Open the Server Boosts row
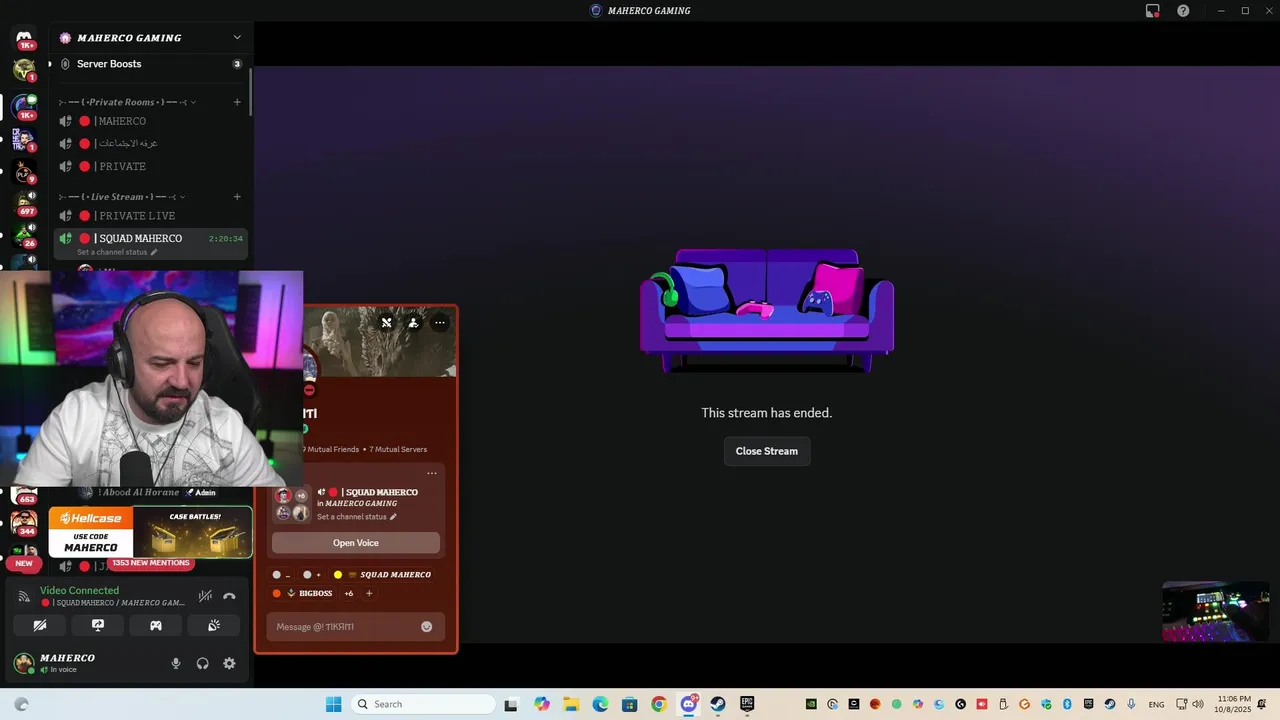The width and height of the screenshot is (1280, 720). [150, 64]
